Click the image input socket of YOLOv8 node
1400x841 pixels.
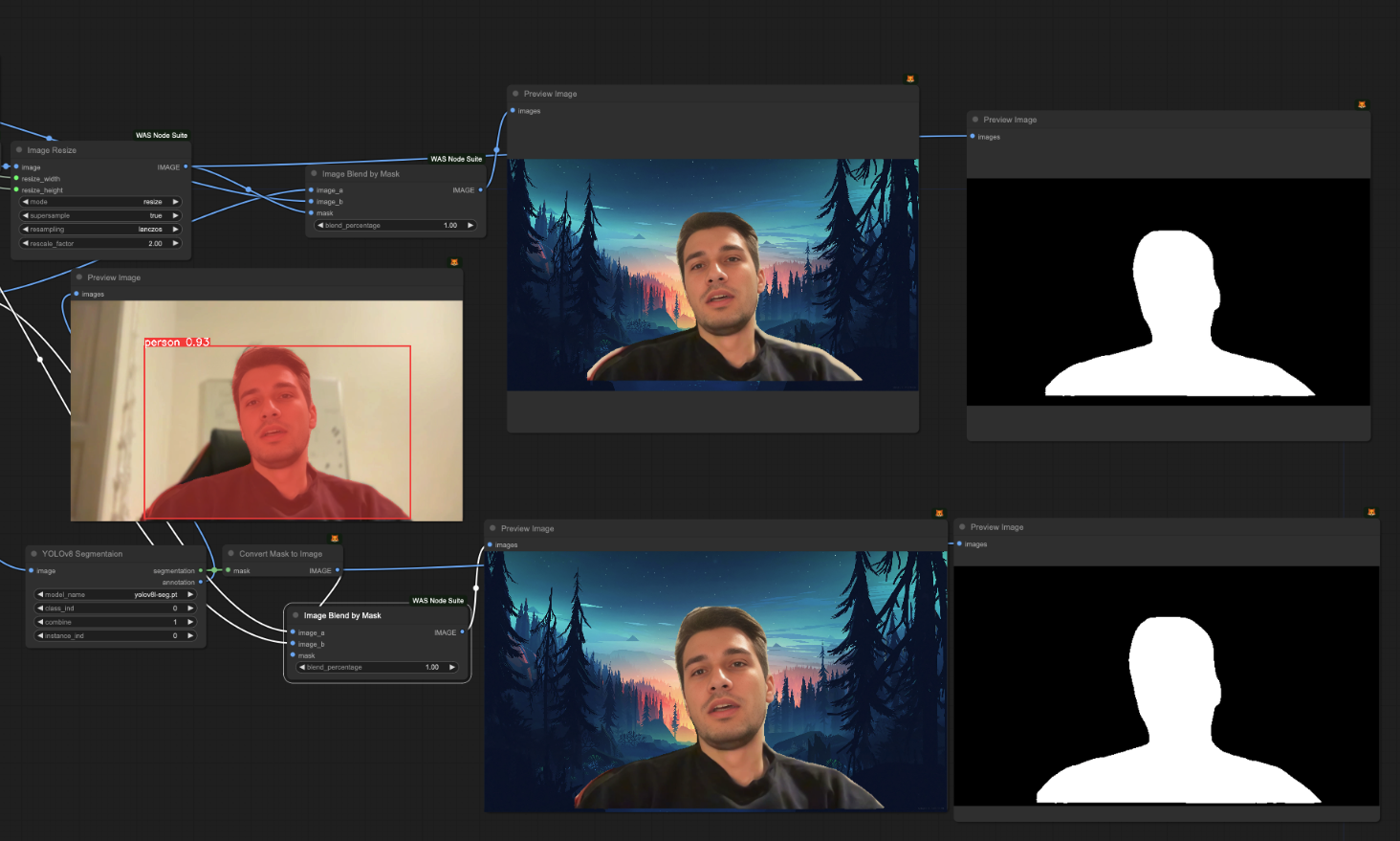(x=32, y=570)
